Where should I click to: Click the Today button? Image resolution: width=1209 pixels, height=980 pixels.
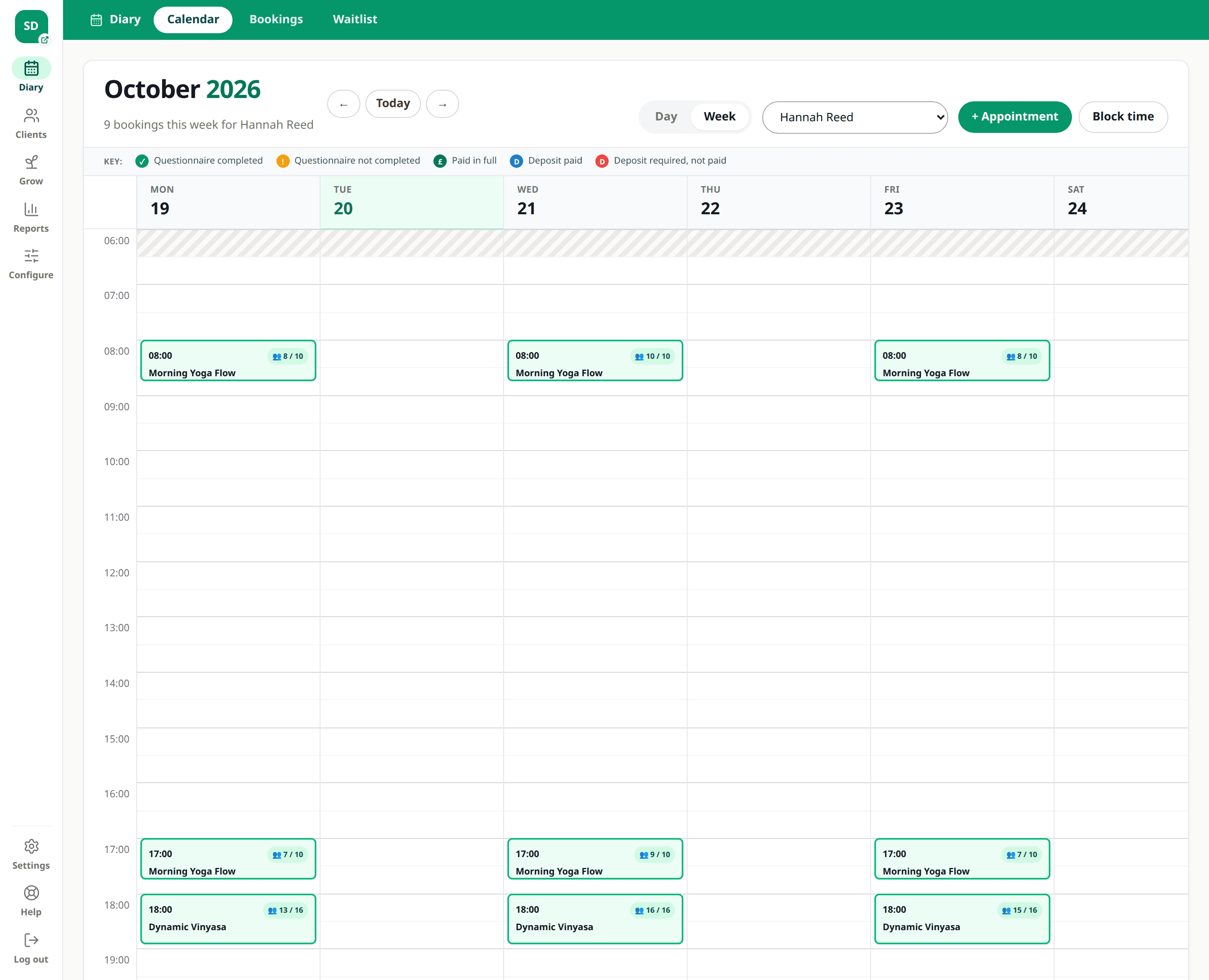(393, 104)
